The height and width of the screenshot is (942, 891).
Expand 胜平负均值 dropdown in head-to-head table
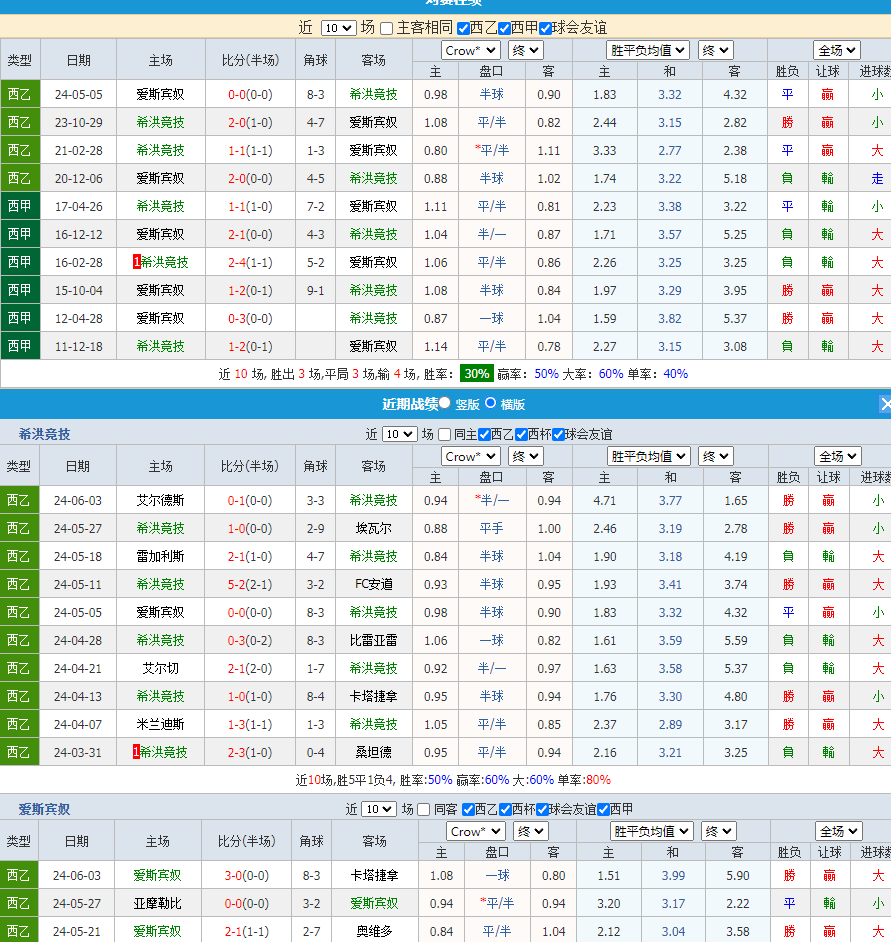[648, 50]
